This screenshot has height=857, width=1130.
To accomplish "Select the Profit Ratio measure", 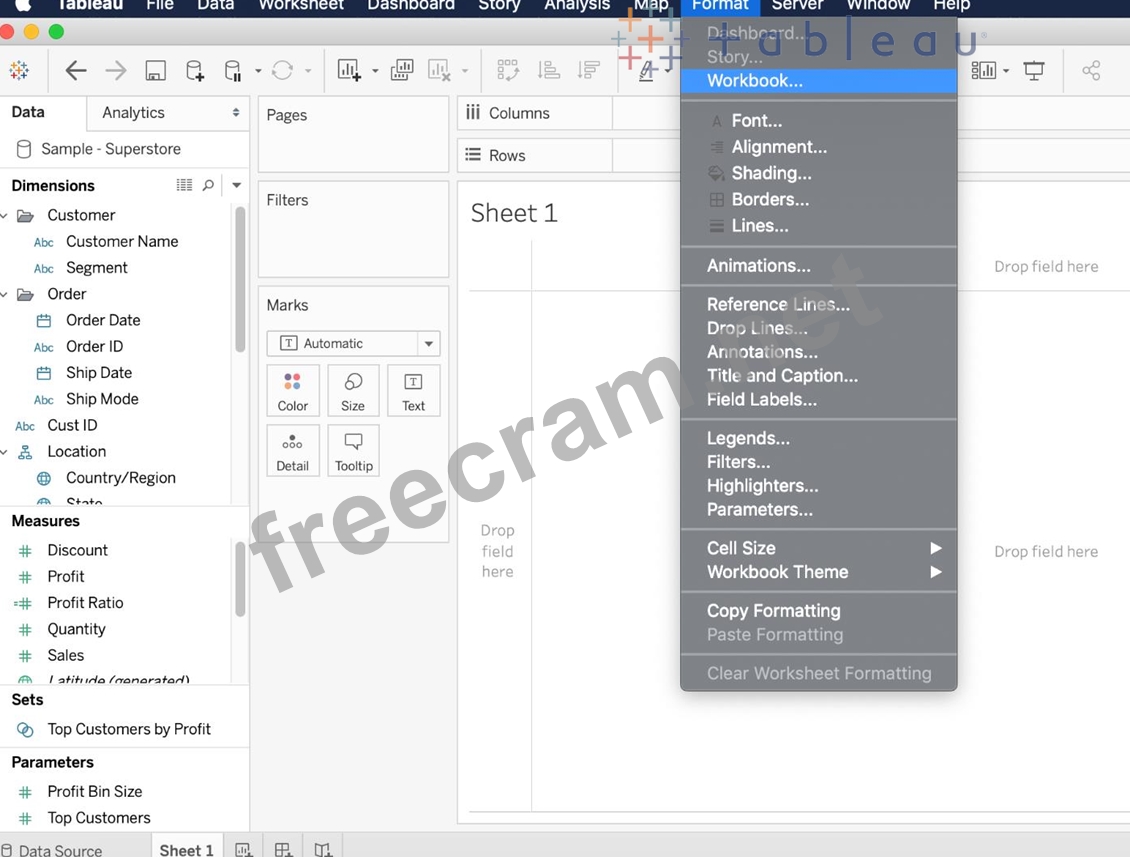I will coord(85,603).
